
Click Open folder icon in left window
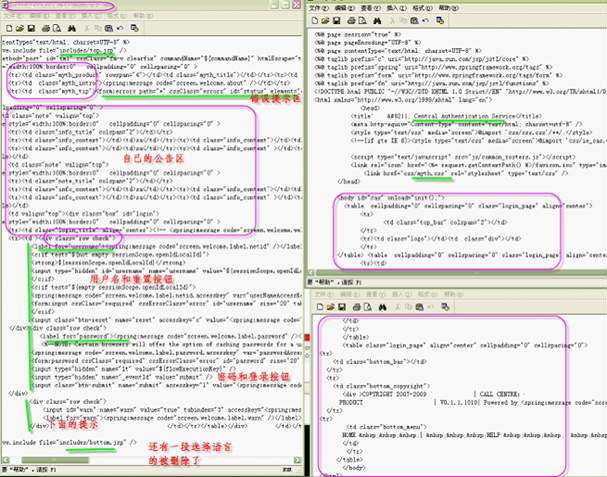[x=20, y=28]
